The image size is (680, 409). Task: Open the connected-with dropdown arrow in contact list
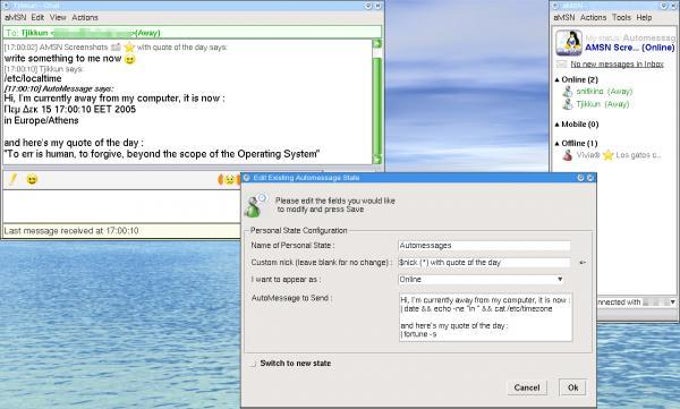tap(673, 302)
